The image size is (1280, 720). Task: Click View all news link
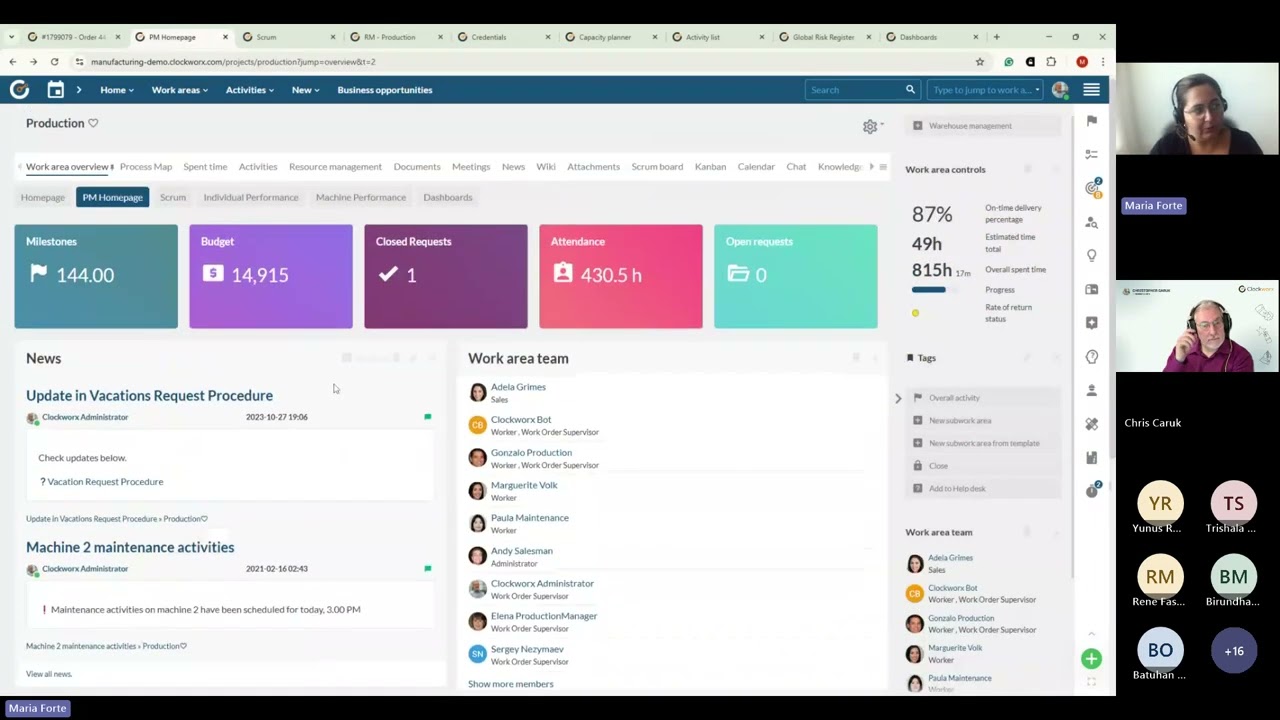pos(49,674)
